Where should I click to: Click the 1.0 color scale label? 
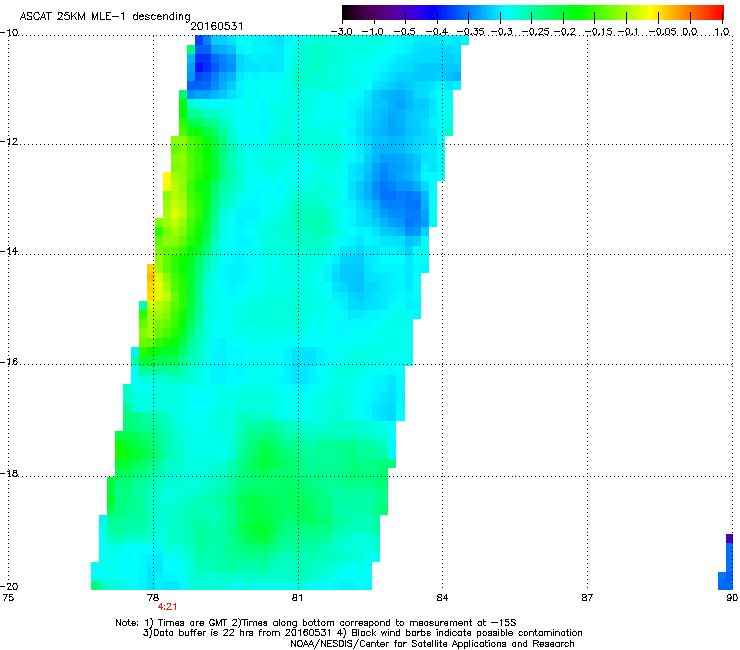(722, 32)
